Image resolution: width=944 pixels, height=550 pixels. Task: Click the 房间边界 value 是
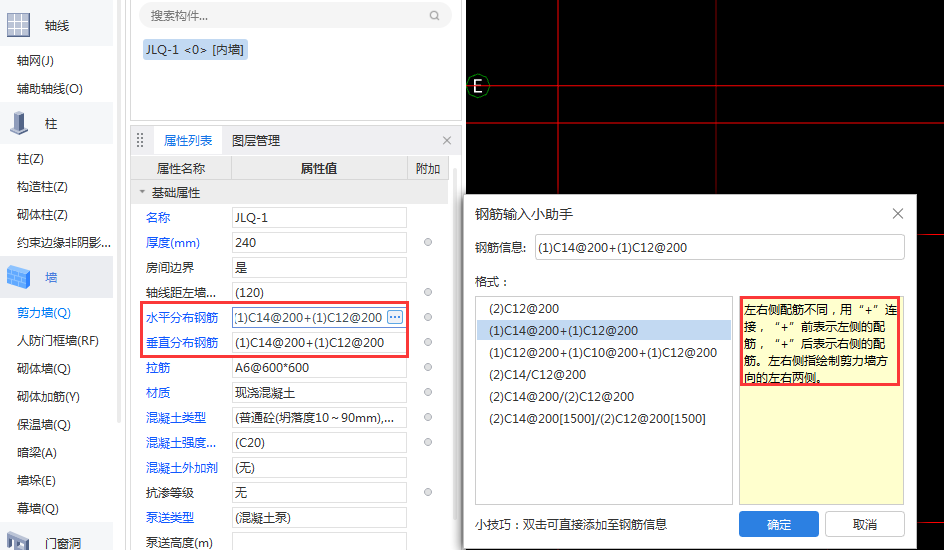coord(319,267)
